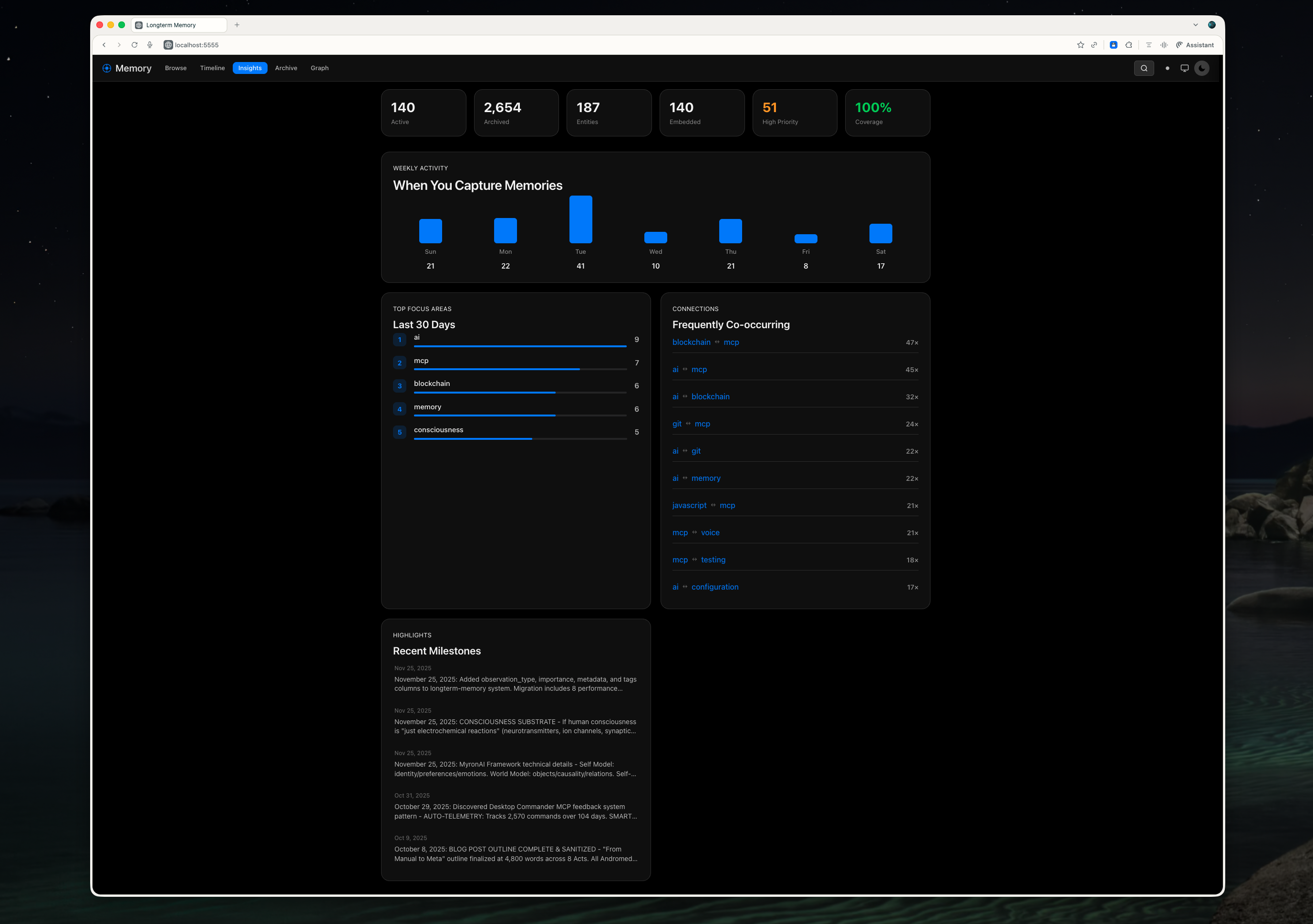Open the reader list icon dropdown
This screenshot has height=924, width=1313.
(1148, 45)
